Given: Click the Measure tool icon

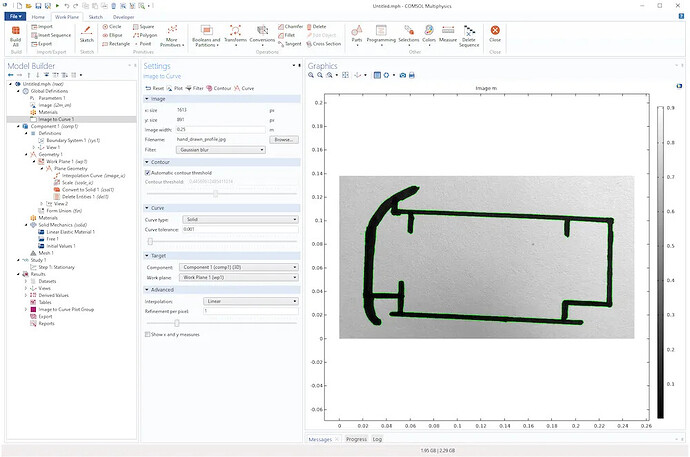Looking at the screenshot, I should pyautogui.click(x=447, y=34).
